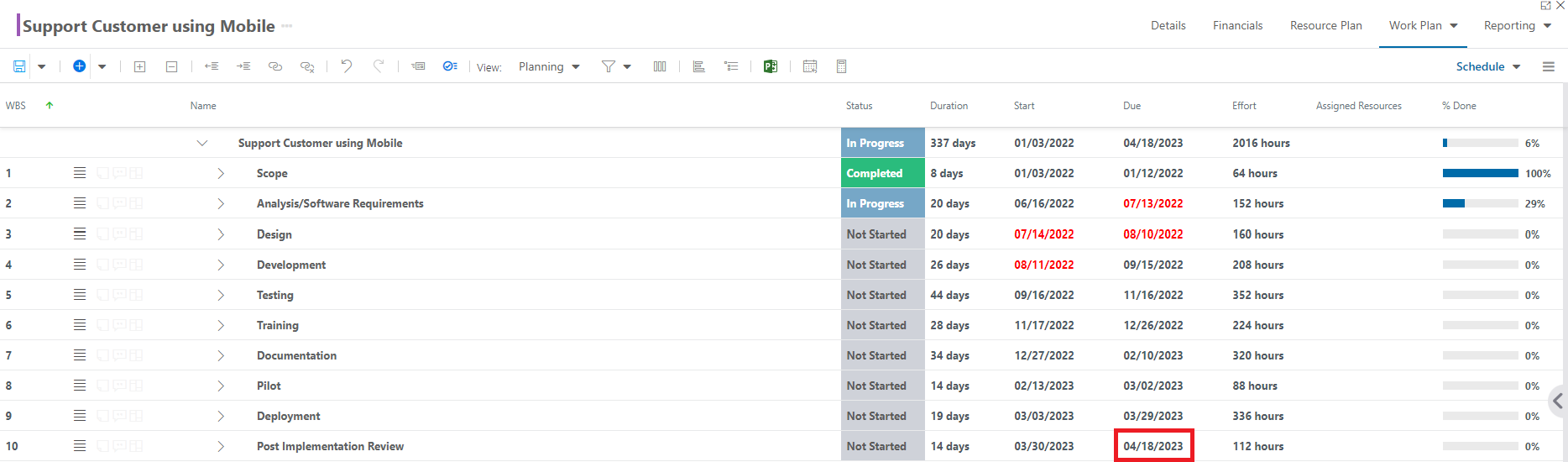Open the Resource Plan tab

1326,26
